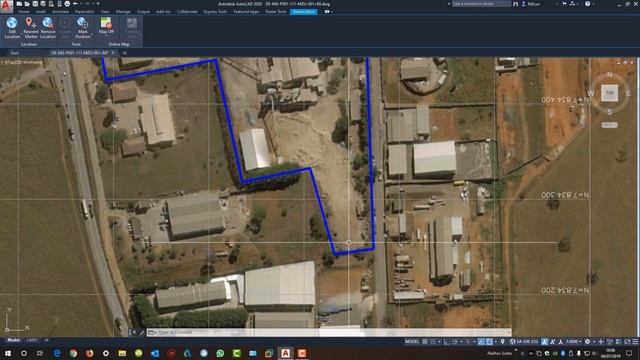Open WhatsApp from the taskbar
Screen dimensions: 640x360
click(x=220, y=353)
